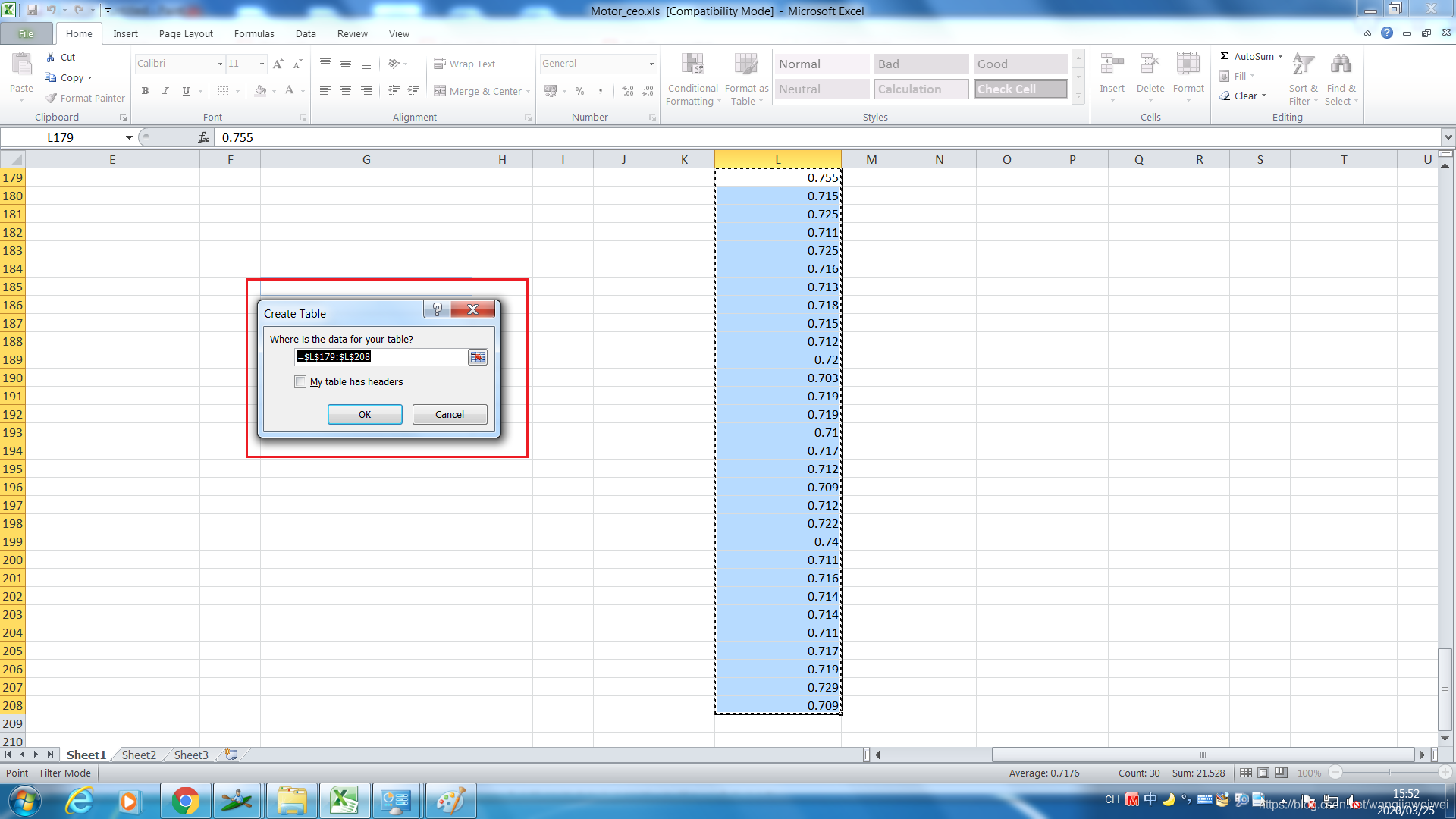Click the table range input field
1456x819 pixels.
pos(379,356)
